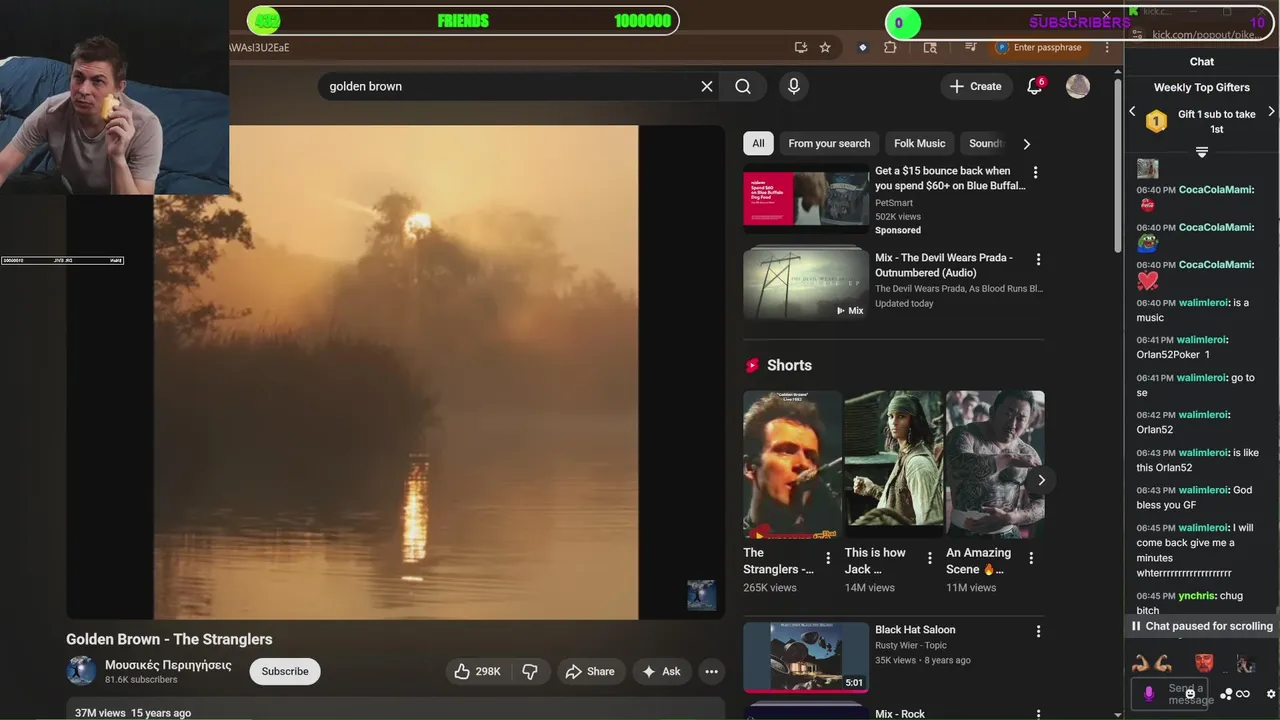Show next Shorts with the arrow
Image resolution: width=1280 pixels, height=720 pixels.
point(1041,480)
